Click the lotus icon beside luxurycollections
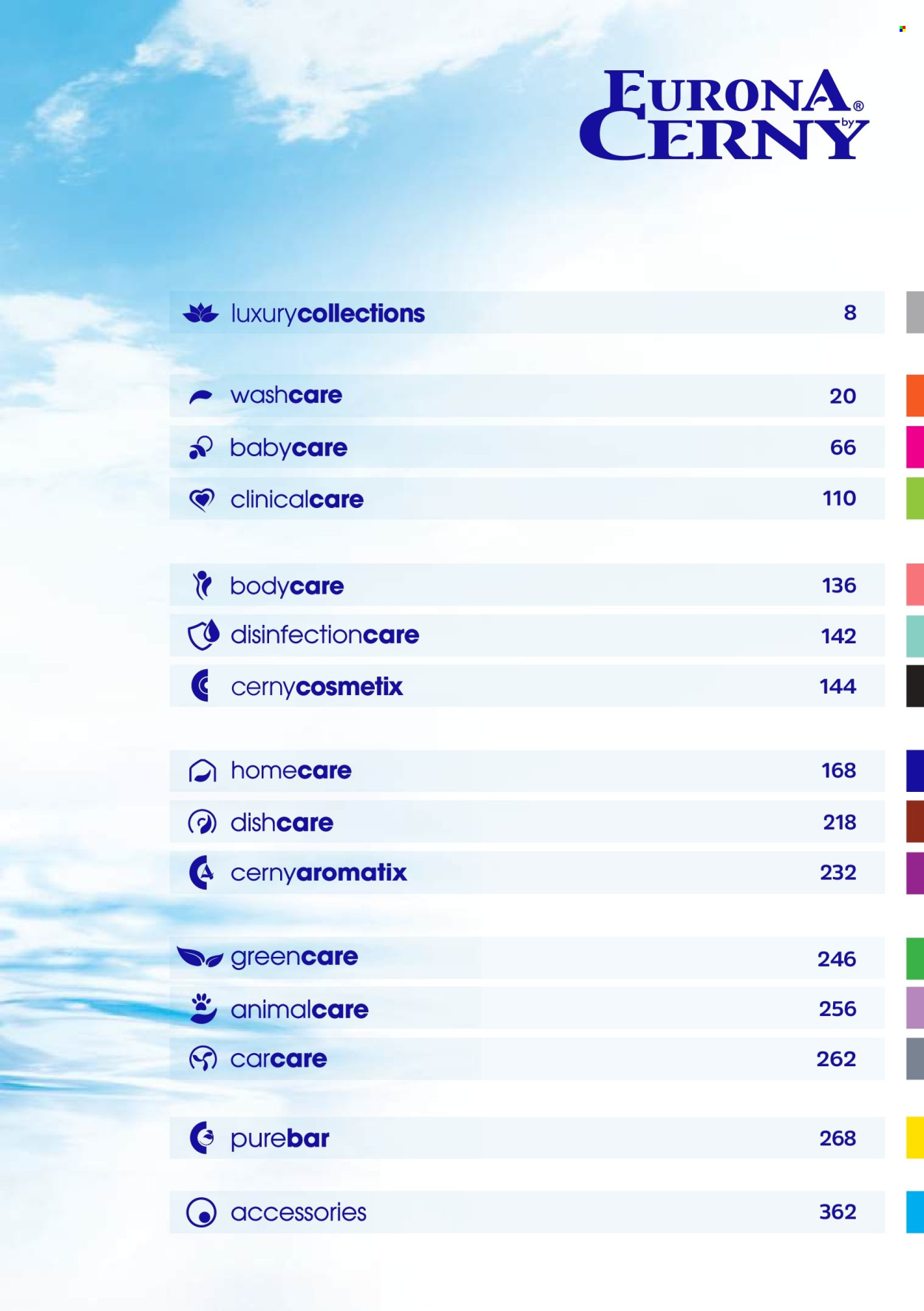924x1311 pixels. pyautogui.click(x=201, y=314)
